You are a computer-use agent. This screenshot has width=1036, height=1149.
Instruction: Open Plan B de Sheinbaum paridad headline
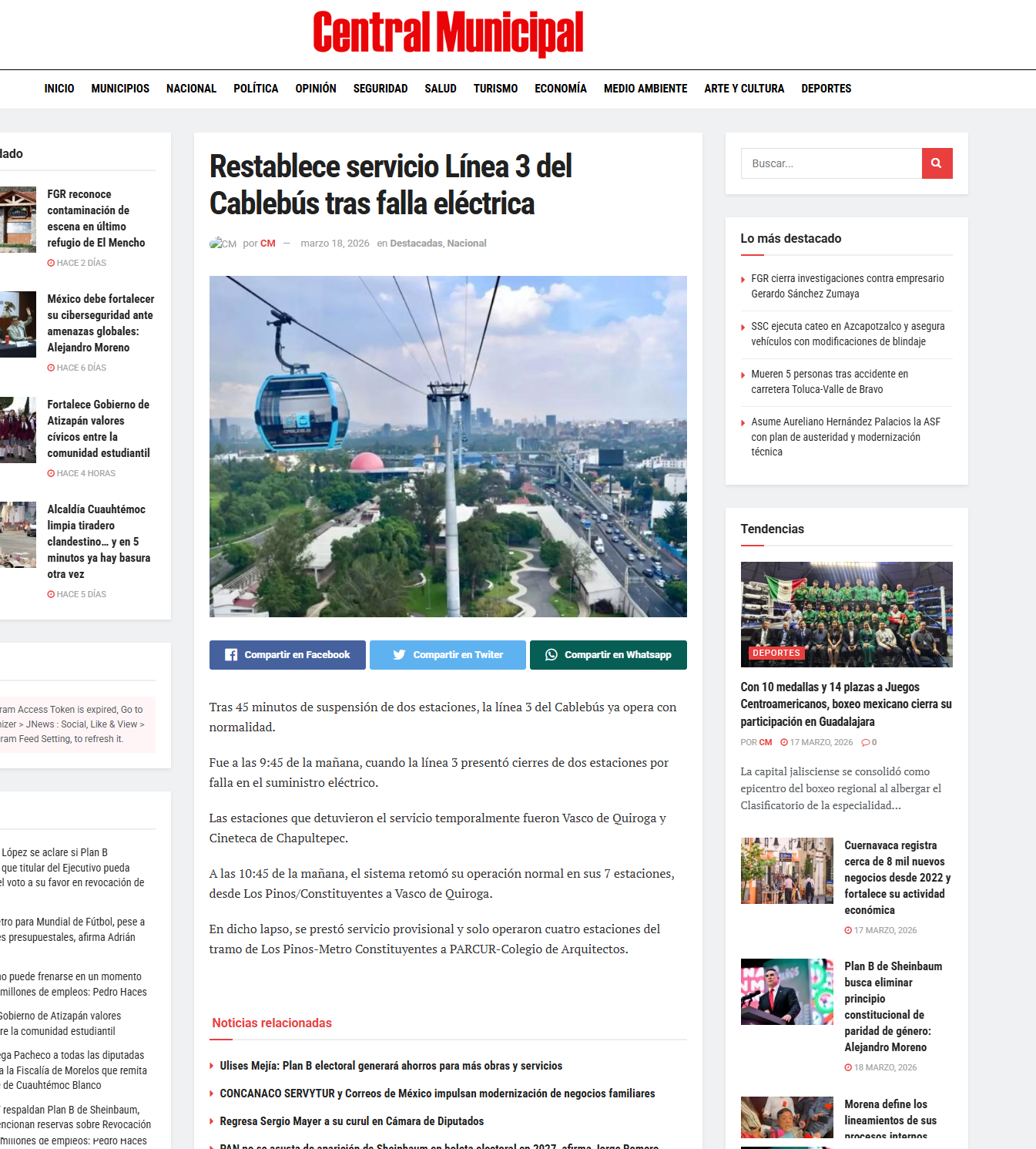click(894, 1006)
